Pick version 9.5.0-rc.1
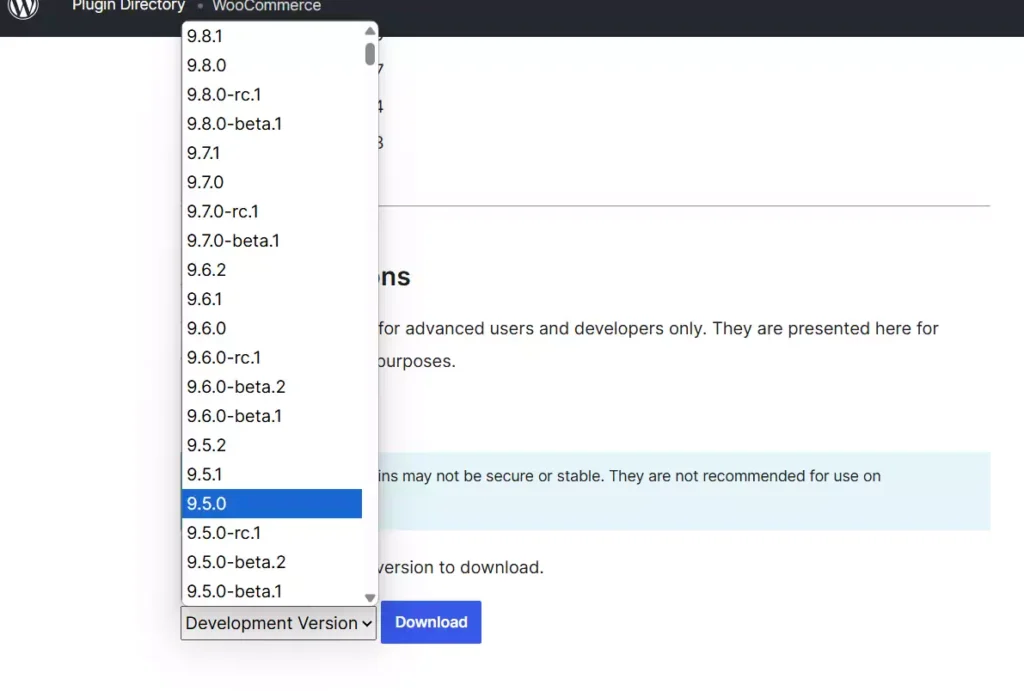Screen dimensions: 1024x691 click(x=272, y=533)
